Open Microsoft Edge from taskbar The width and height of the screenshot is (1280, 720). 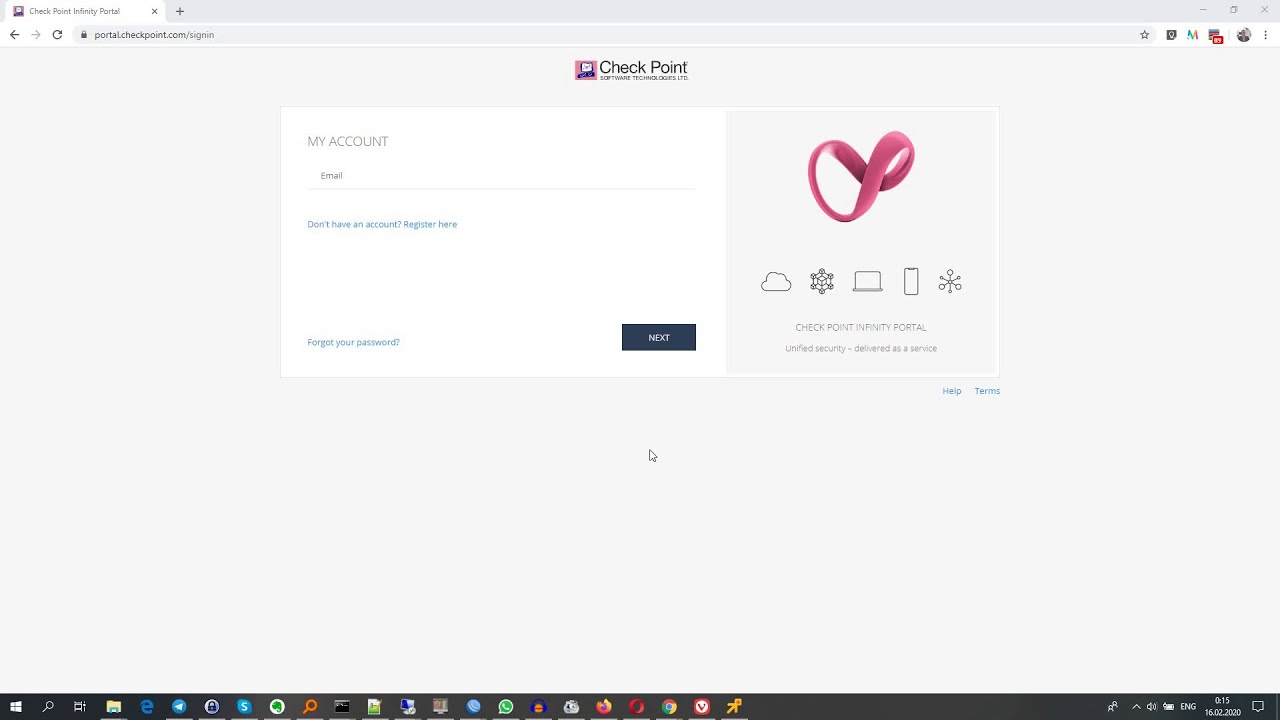tap(147, 707)
